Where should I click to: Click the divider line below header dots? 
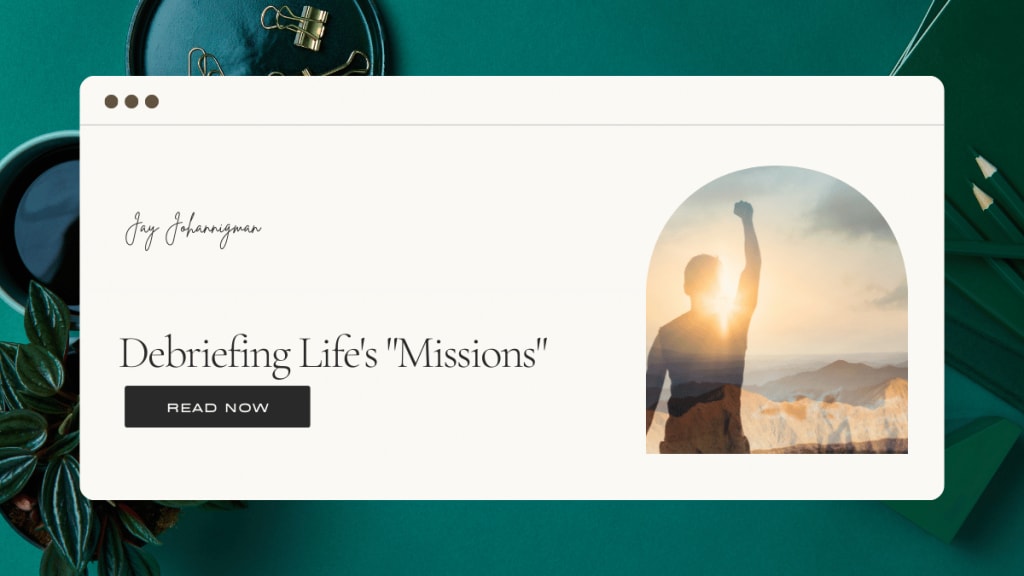coord(511,124)
